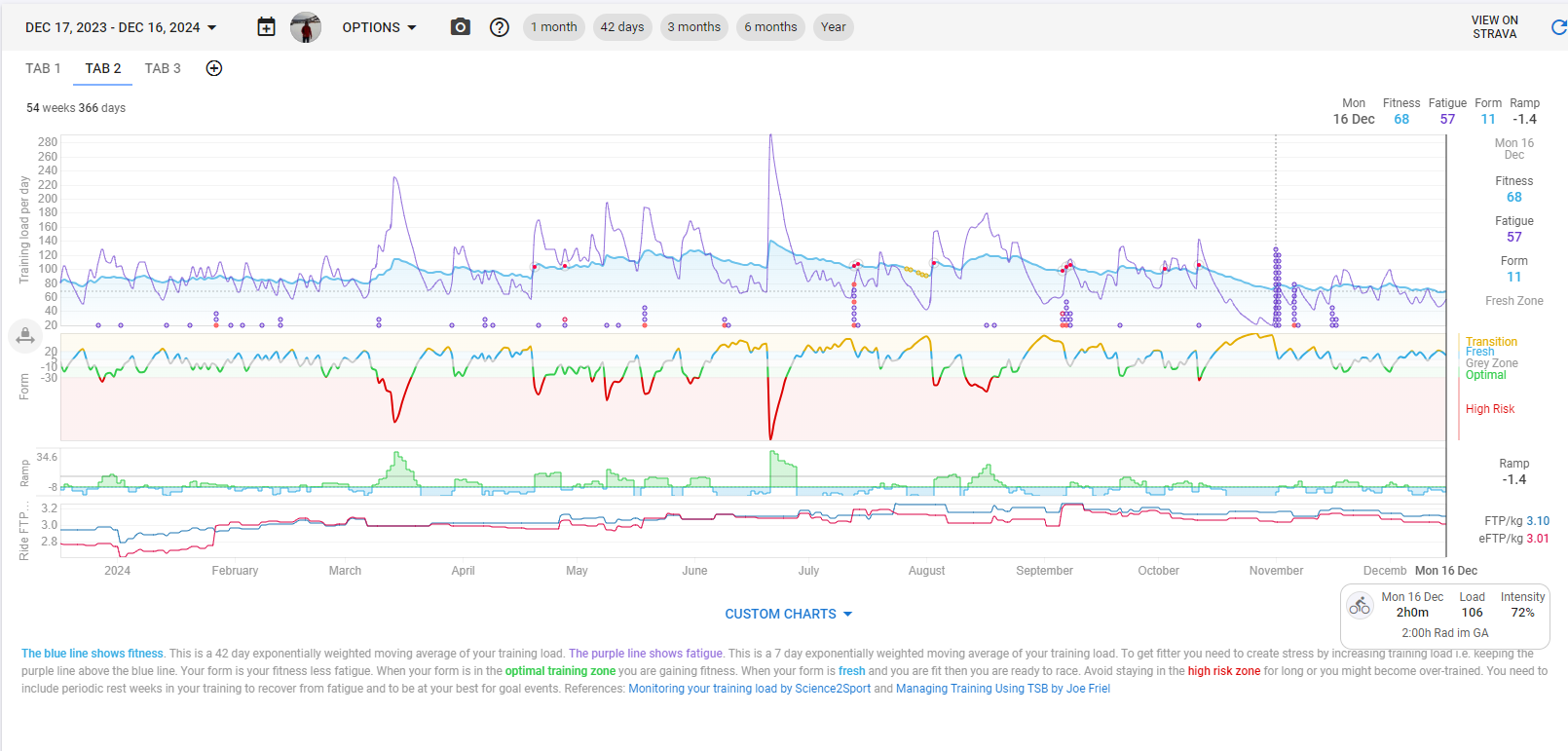Expand the OPTIONS menu

379,27
